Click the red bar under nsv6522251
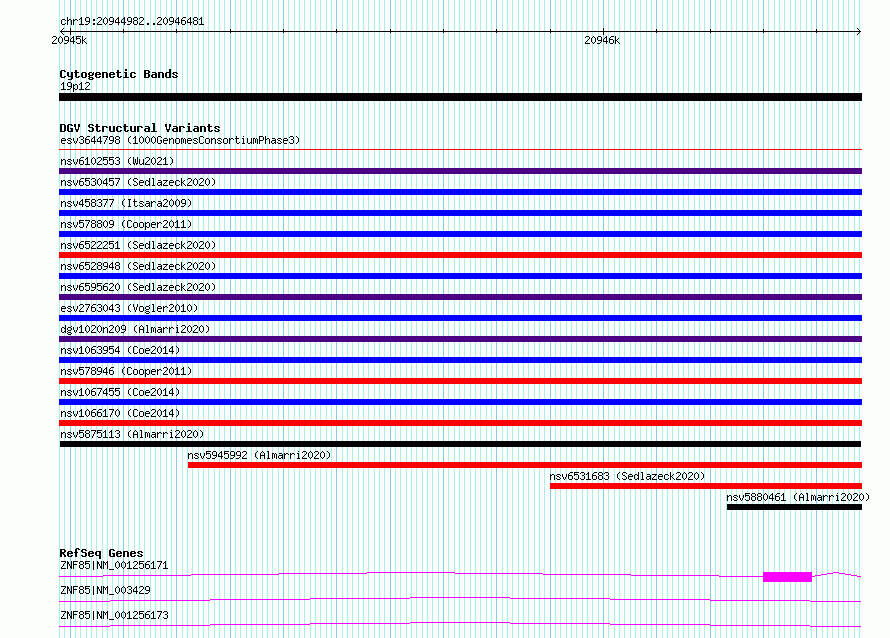 (460, 255)
